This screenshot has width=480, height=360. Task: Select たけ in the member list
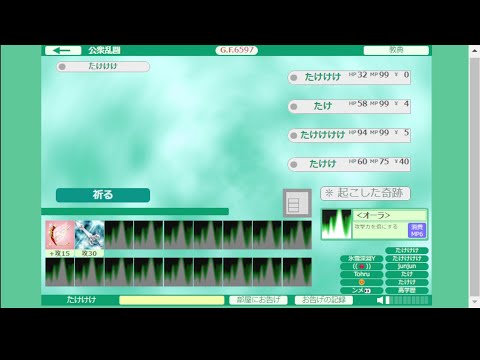pyautogui.click(x=407, y=274)
